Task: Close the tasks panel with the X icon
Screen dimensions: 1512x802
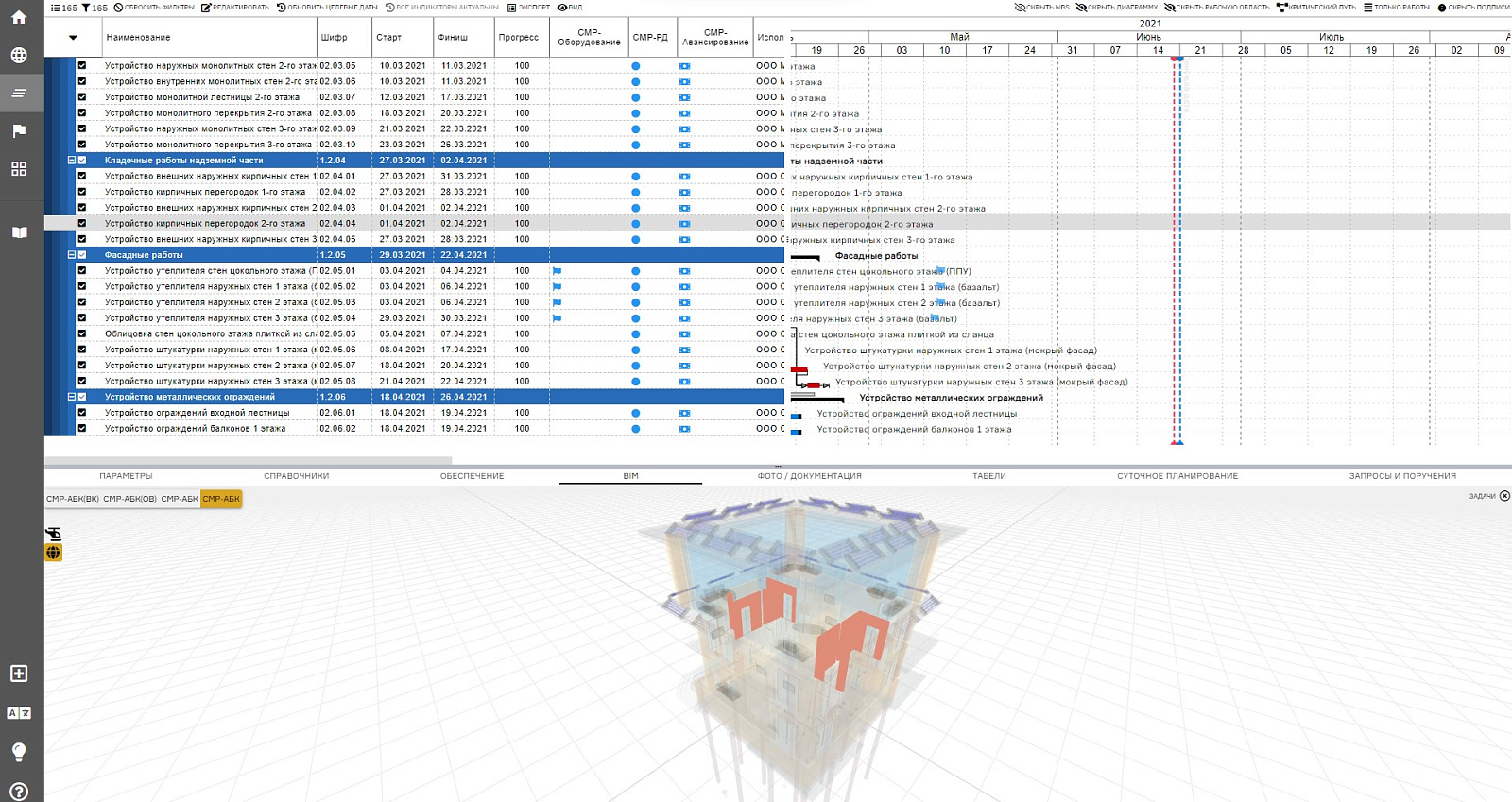Action: click(x=1505, y=496)
